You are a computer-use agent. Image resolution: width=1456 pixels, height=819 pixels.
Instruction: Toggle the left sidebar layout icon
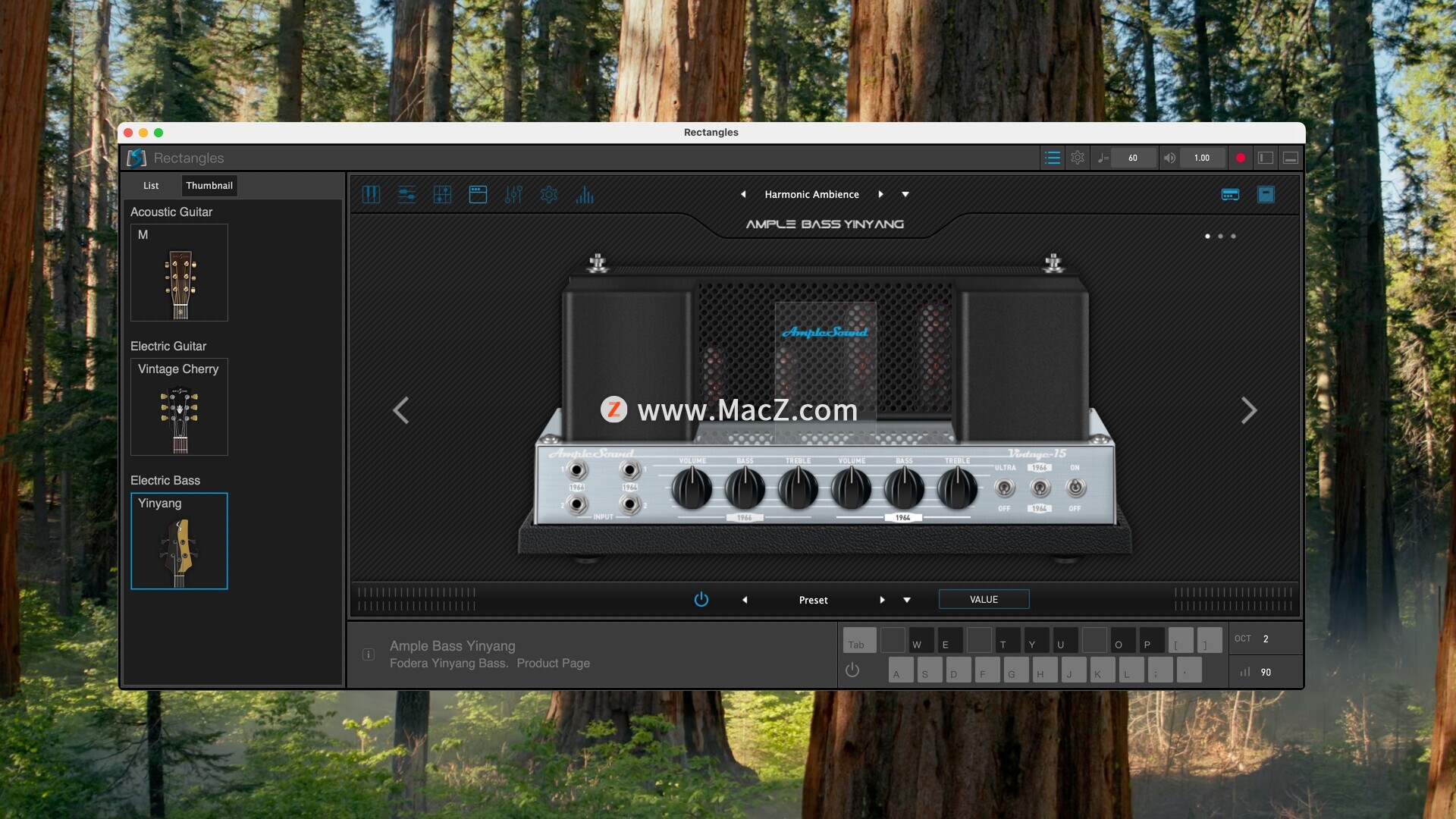click(x=1266, y=158)
